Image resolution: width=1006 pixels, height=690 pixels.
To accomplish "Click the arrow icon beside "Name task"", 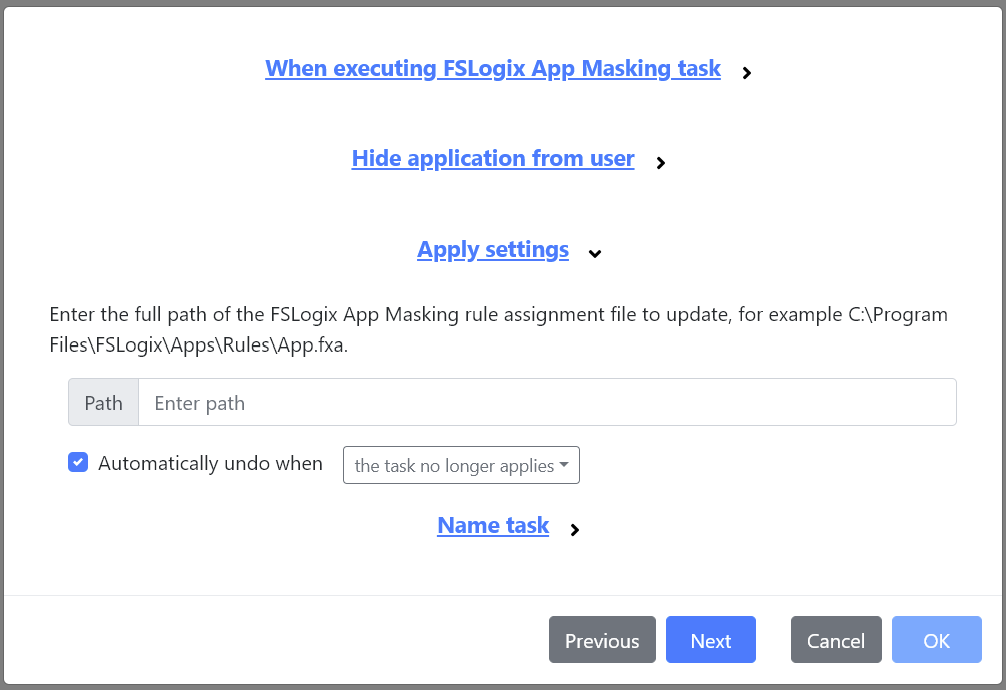I will (574, 530).
